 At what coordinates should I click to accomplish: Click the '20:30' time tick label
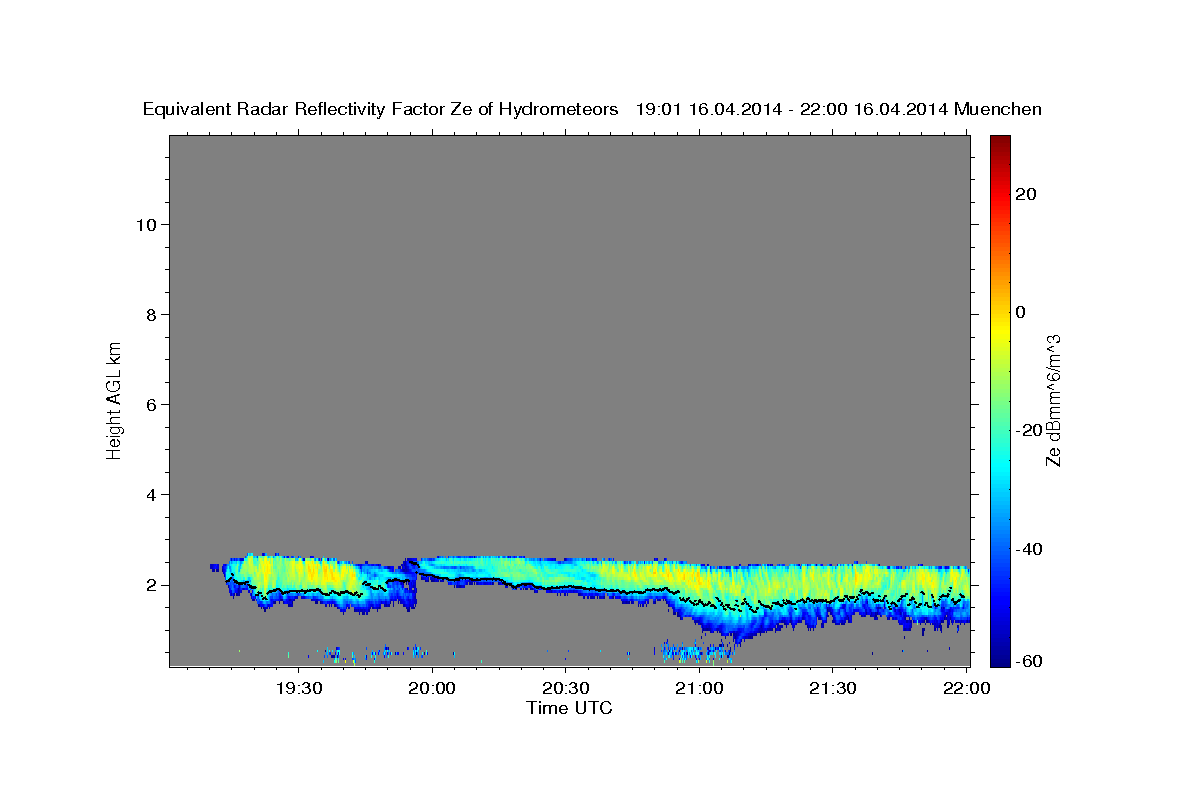click(565, 688)
